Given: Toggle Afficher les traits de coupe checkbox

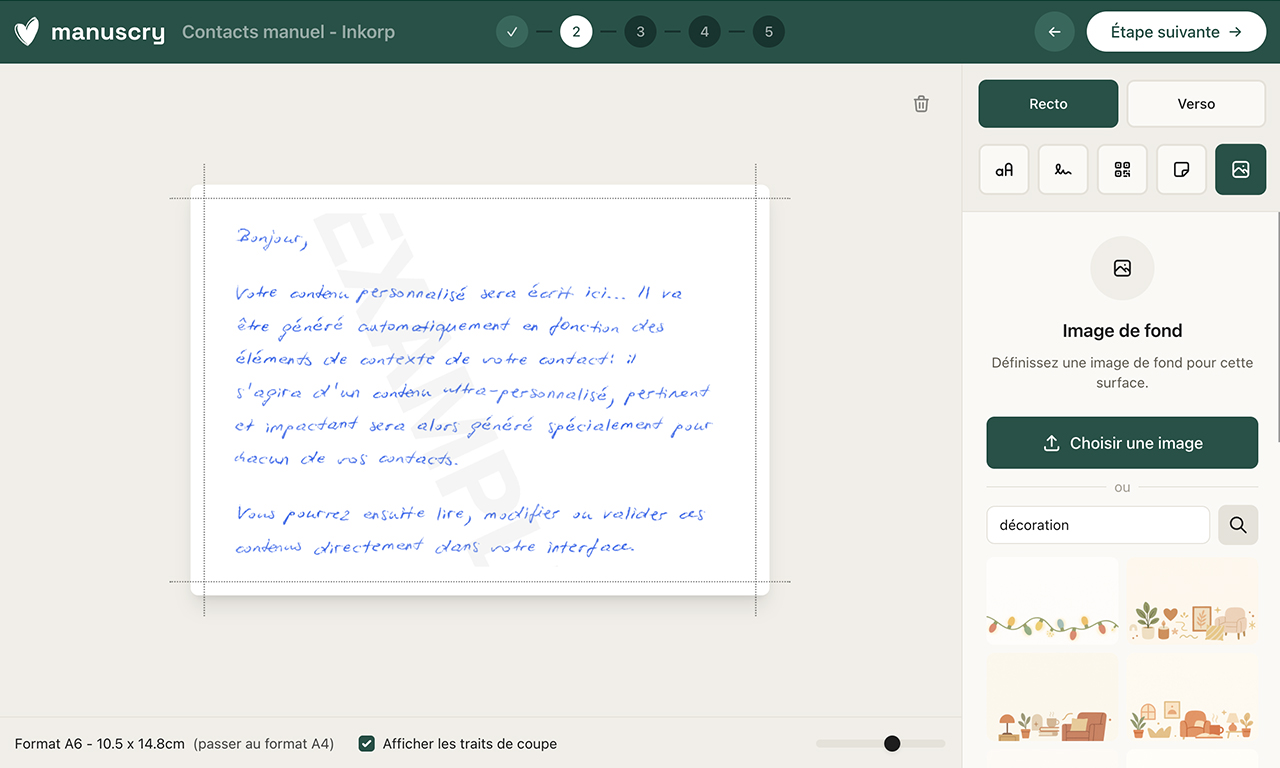Looking at the screenshot, I should coord(367,744).
